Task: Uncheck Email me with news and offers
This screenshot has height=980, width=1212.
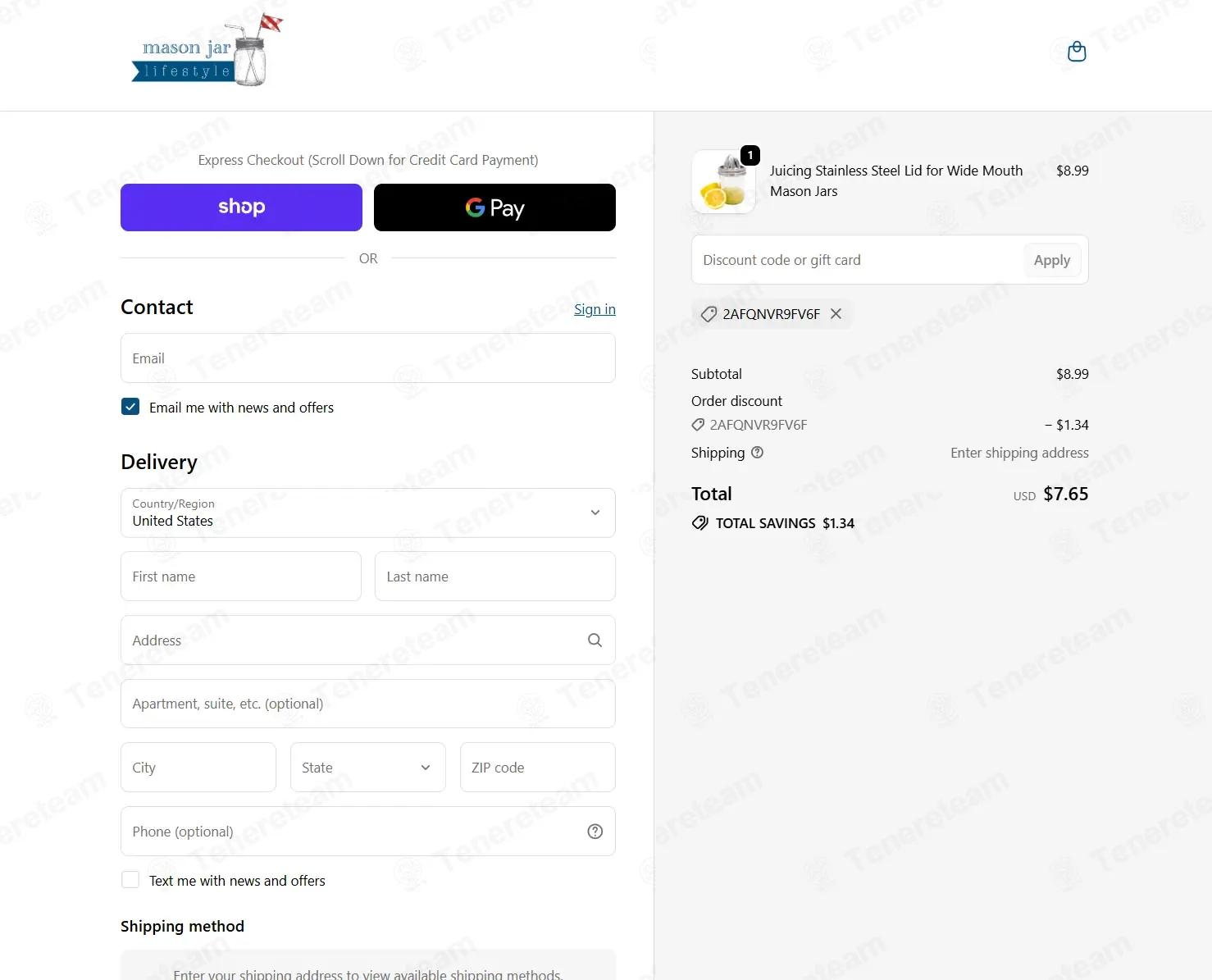Action: (x=130, y=407)
